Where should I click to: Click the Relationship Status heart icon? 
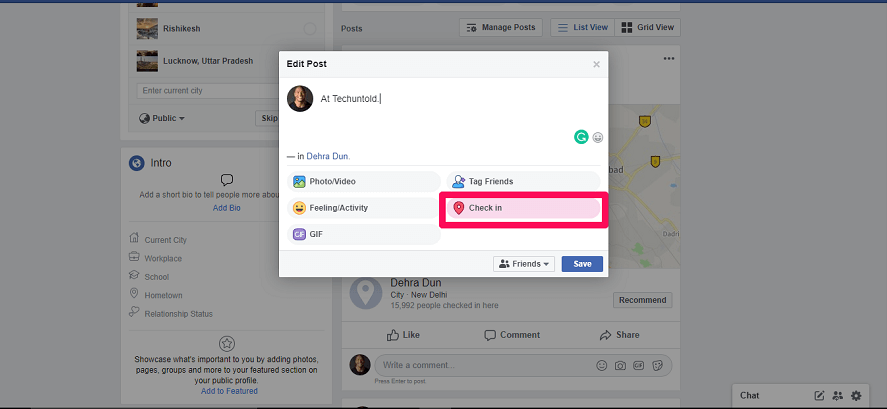[134, 311]
